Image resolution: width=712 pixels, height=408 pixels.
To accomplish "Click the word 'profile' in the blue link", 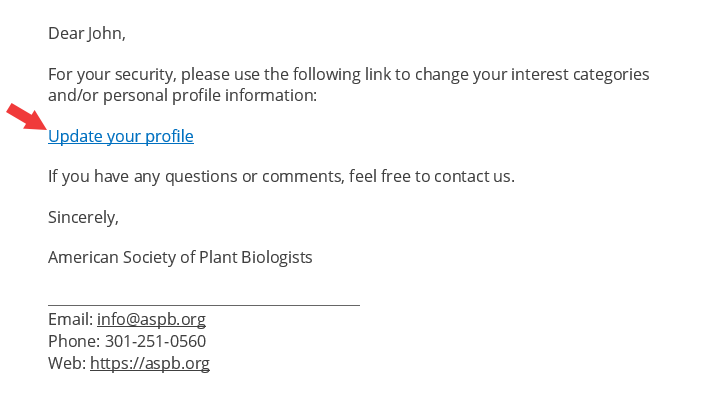I will [x=169, y=137].
